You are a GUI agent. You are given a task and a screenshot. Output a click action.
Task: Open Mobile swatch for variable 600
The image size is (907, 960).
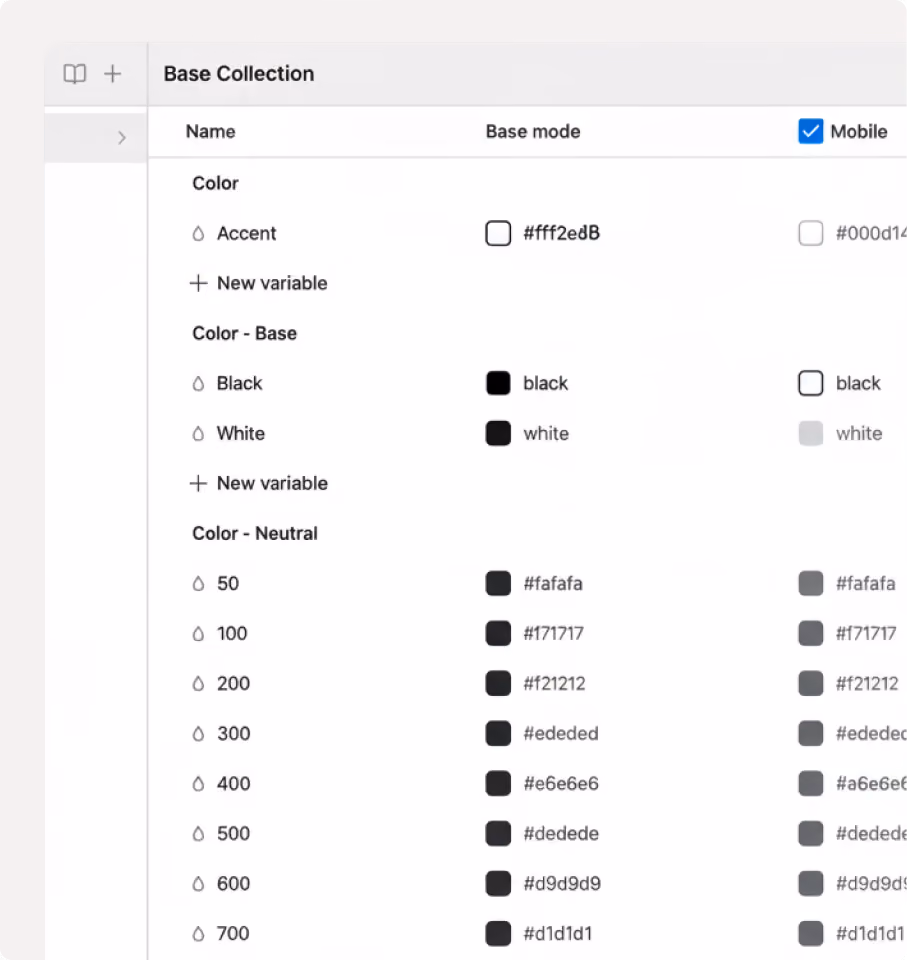[810, 883]
